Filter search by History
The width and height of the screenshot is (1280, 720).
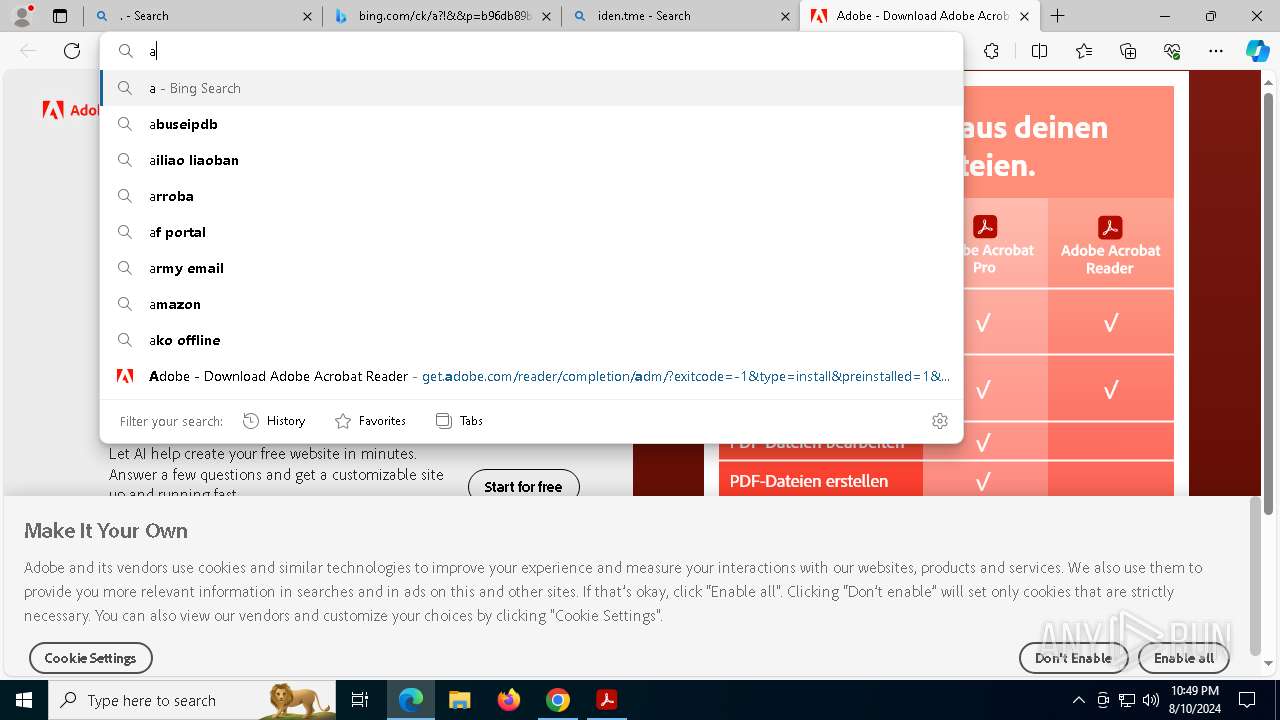tap(274, 421)
